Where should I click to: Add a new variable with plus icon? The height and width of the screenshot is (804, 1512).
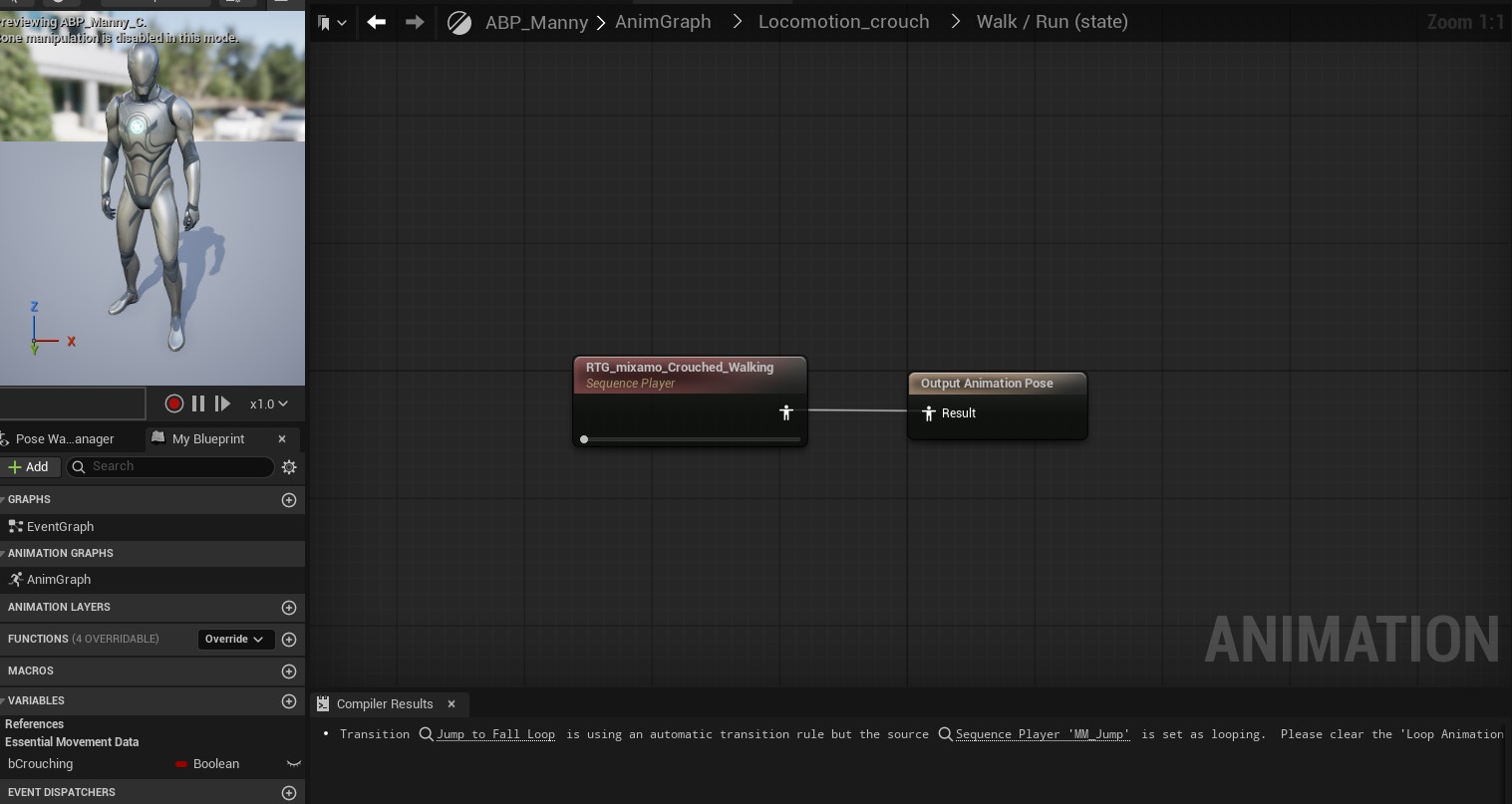tap(289, 701)
